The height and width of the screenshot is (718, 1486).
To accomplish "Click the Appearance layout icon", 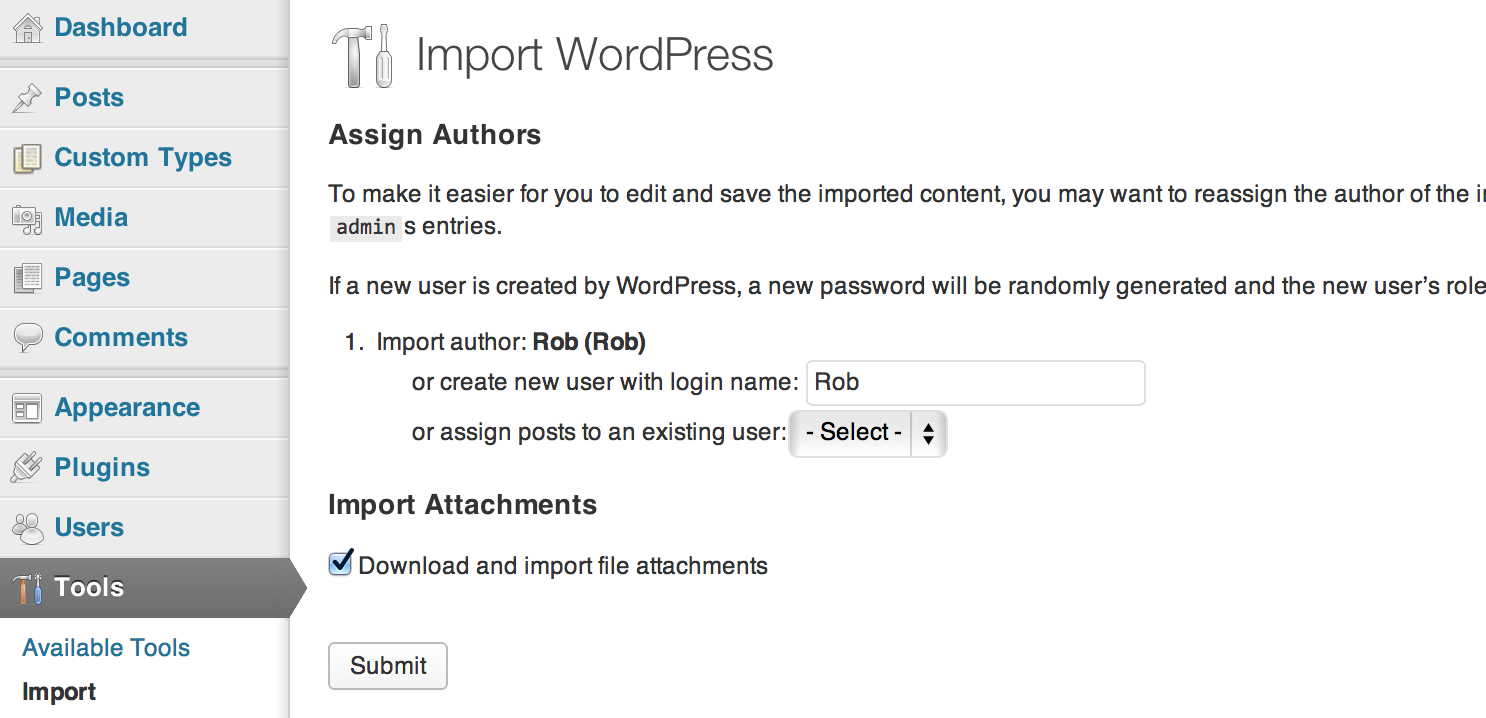I will 27,408.
